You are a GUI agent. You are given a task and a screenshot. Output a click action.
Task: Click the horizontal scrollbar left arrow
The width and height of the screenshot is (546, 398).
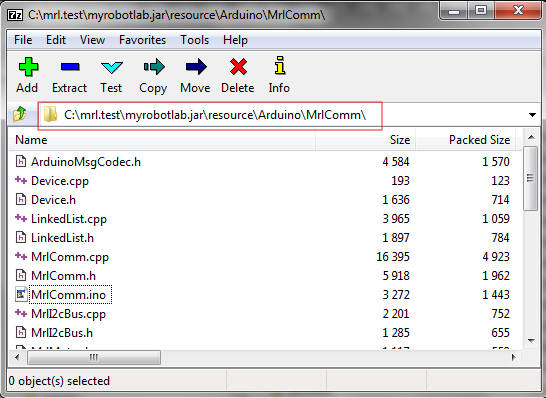[17, 357]
